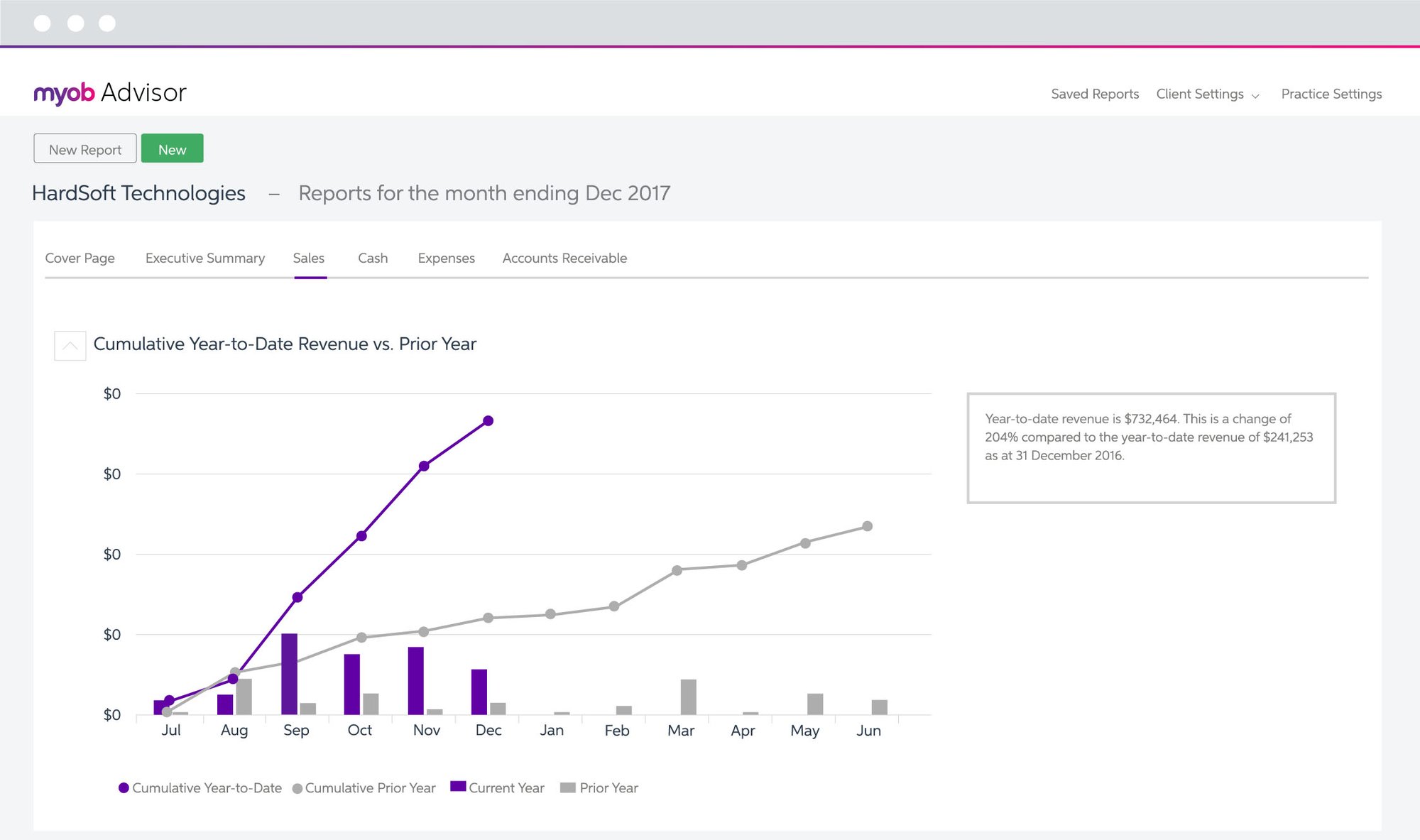The image size is (1420, 840).
Task: Click the Dec point on purple line
Action: tap(488, 421)
